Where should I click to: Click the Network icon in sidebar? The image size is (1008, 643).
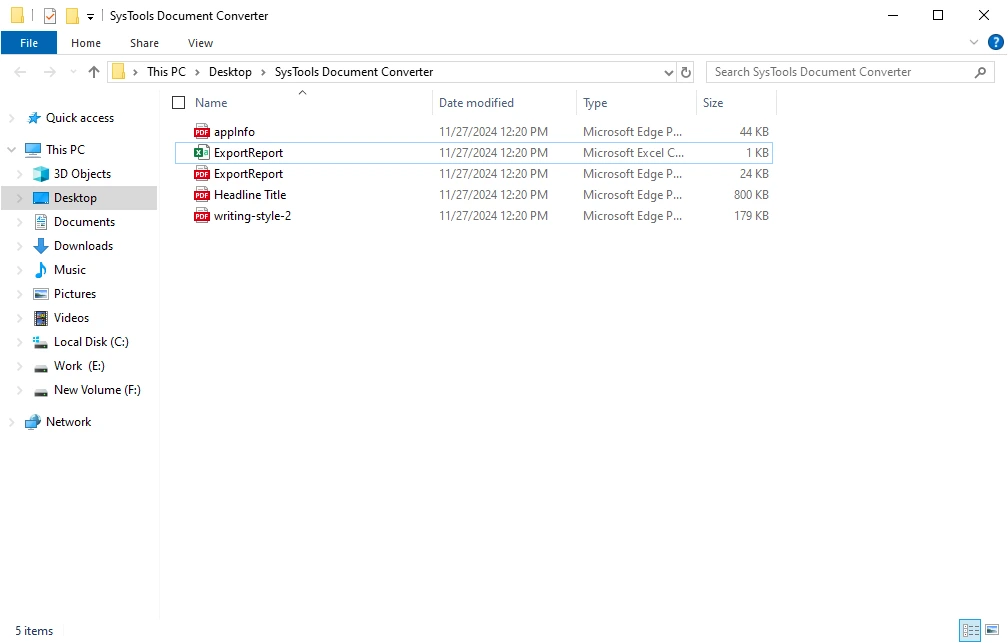33,422
